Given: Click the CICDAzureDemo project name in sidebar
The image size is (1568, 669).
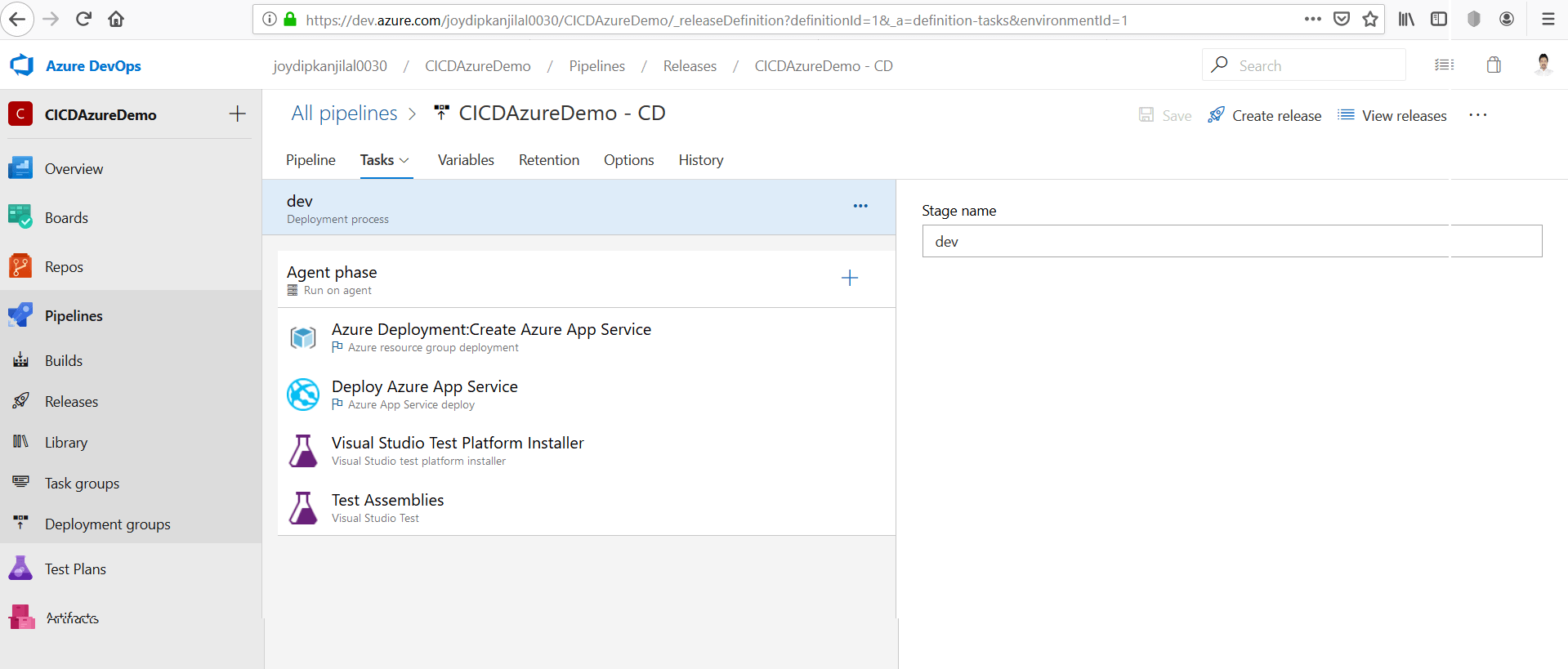Looking at the screenshot, I should pyautogui.click(x=101, y=114).
